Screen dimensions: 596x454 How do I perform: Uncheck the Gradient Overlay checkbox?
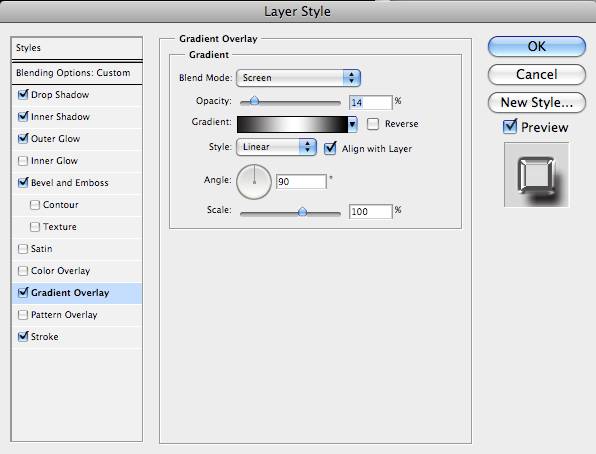pos(23,292)
